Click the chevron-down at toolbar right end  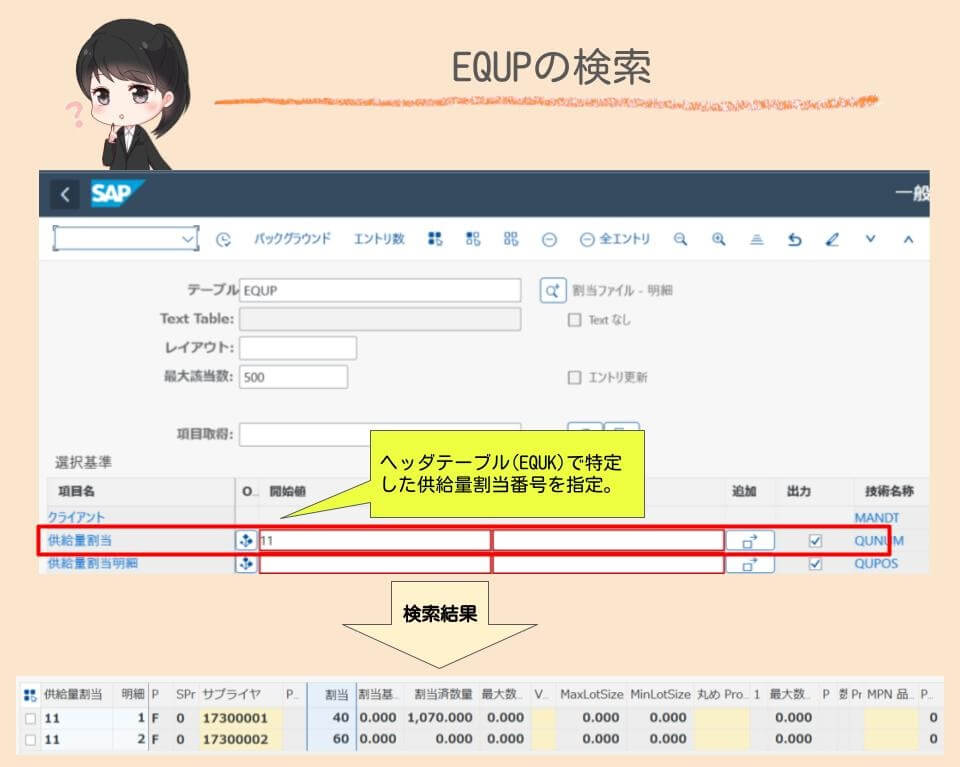click(x=870, y=239)
